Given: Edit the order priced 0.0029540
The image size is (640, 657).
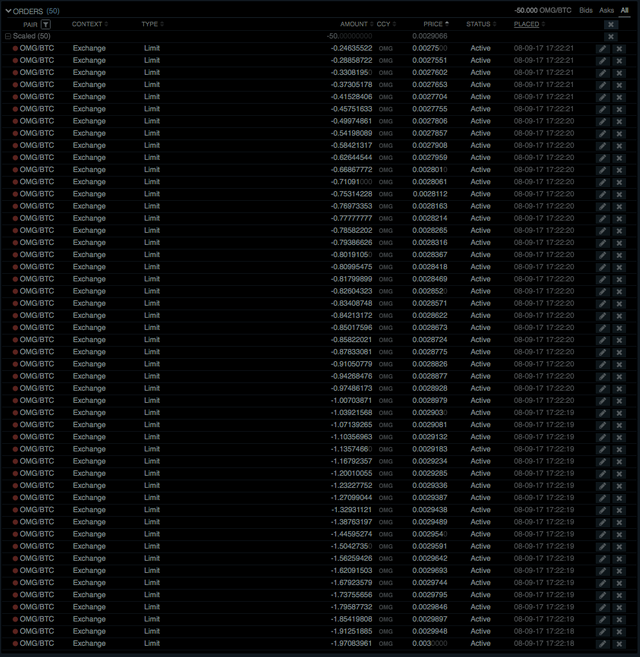Looking at the screenshot, I should (x=602, y=535).
